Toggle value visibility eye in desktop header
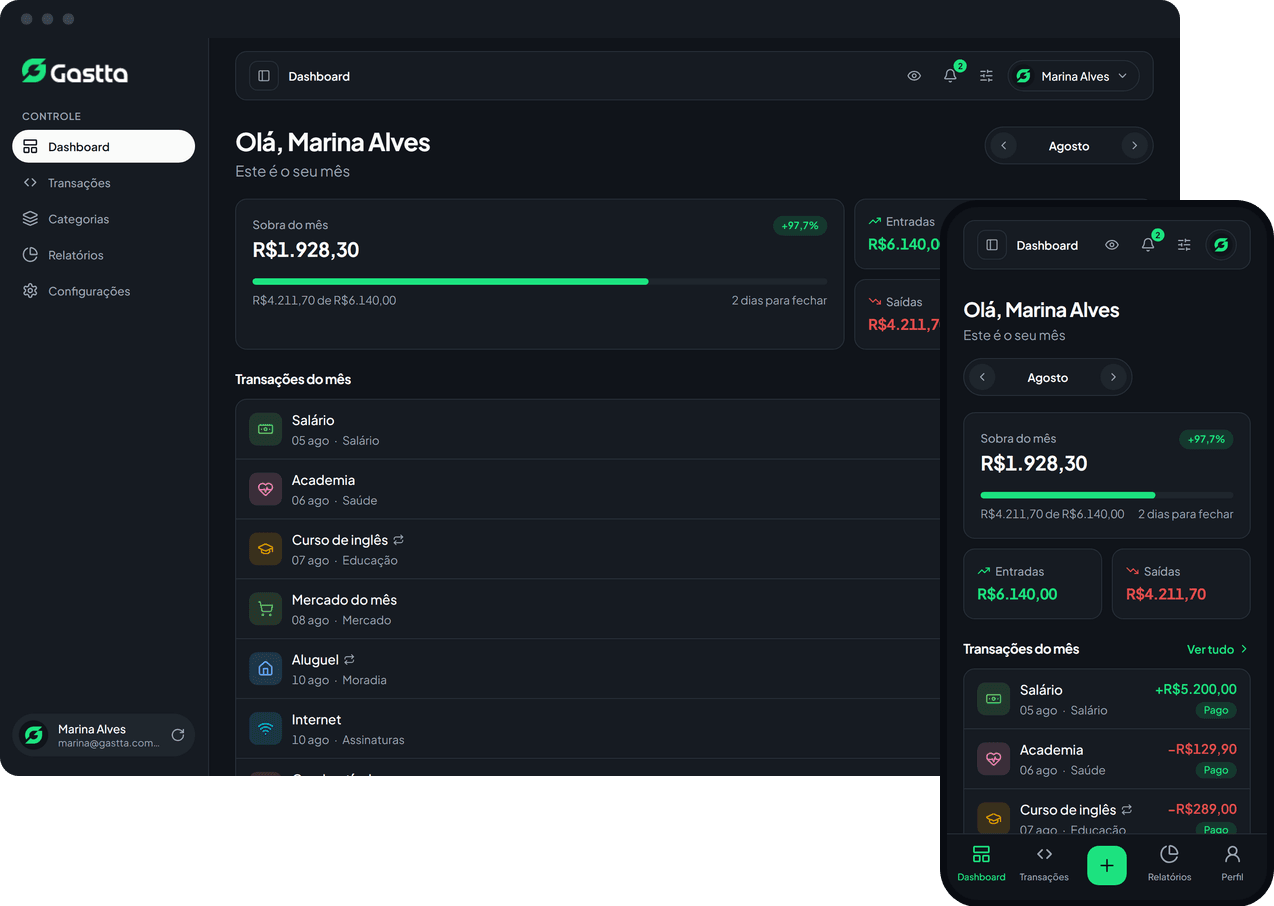 [914, 76]
